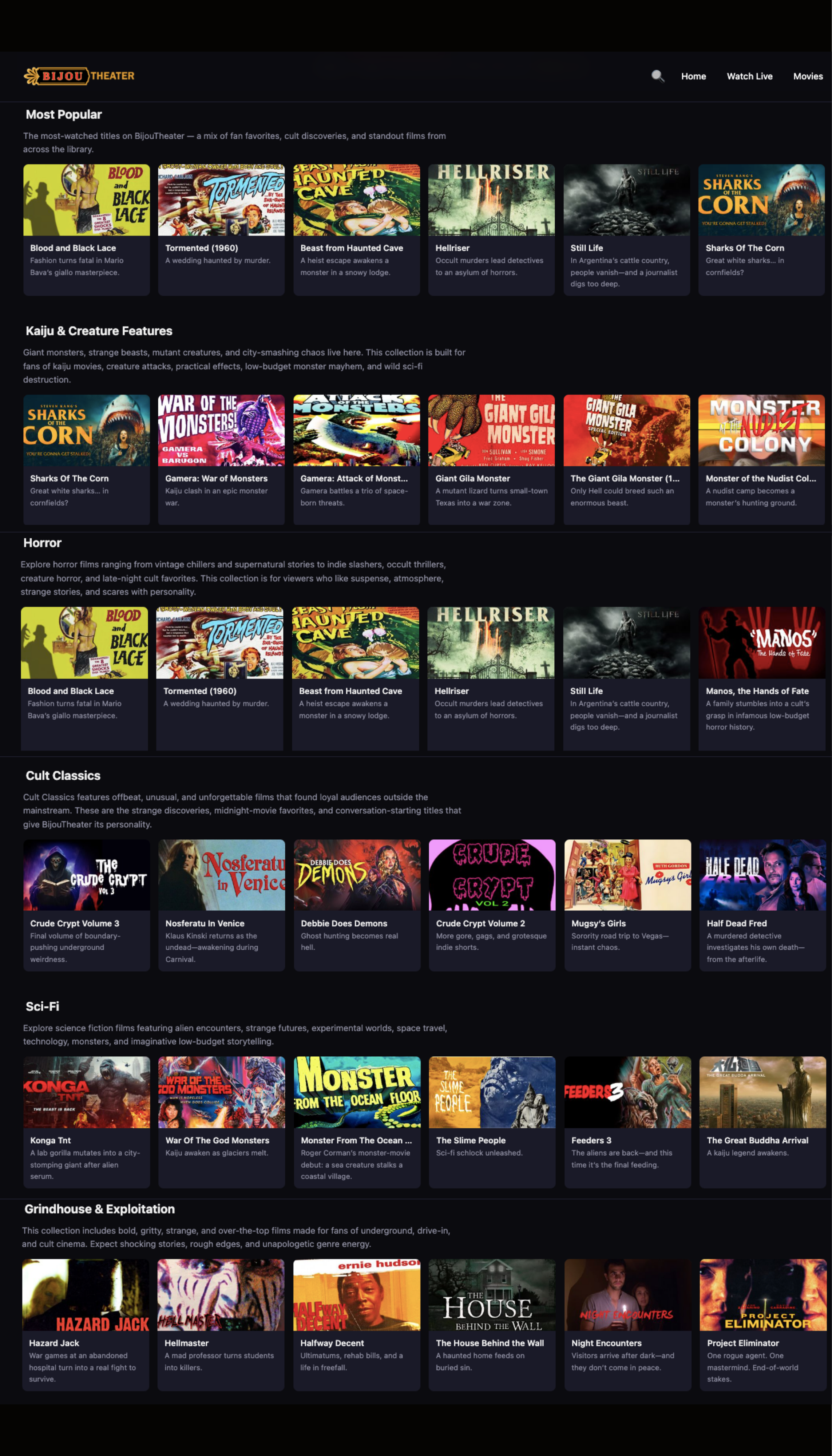
Task: Open Sharks Of The Corn poster in Most Popular
Action: point(761,200)
